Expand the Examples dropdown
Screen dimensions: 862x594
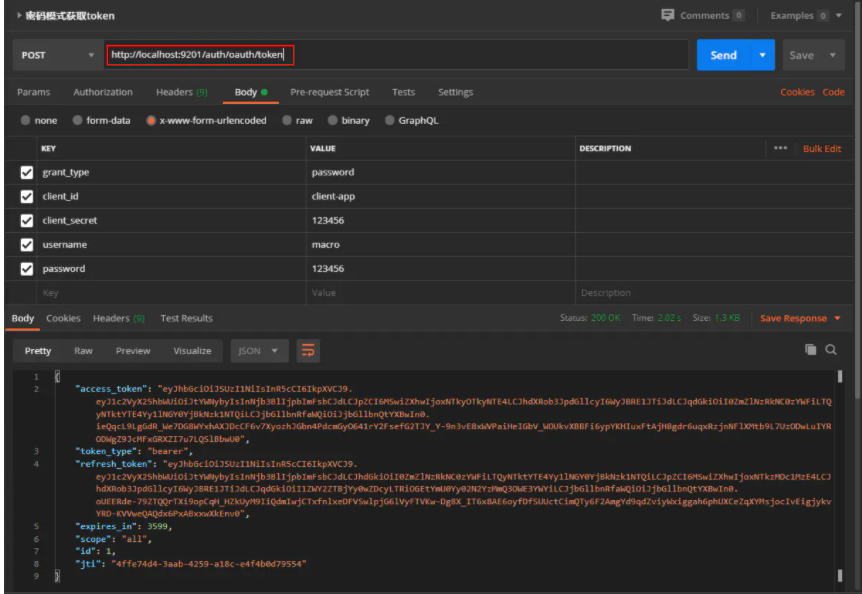click(839, 15)
